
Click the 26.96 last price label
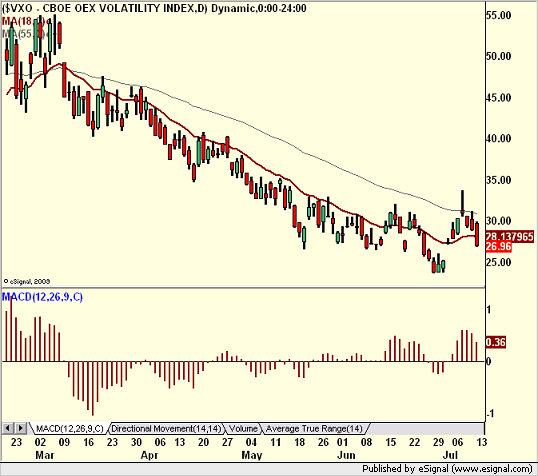(499, 246)
